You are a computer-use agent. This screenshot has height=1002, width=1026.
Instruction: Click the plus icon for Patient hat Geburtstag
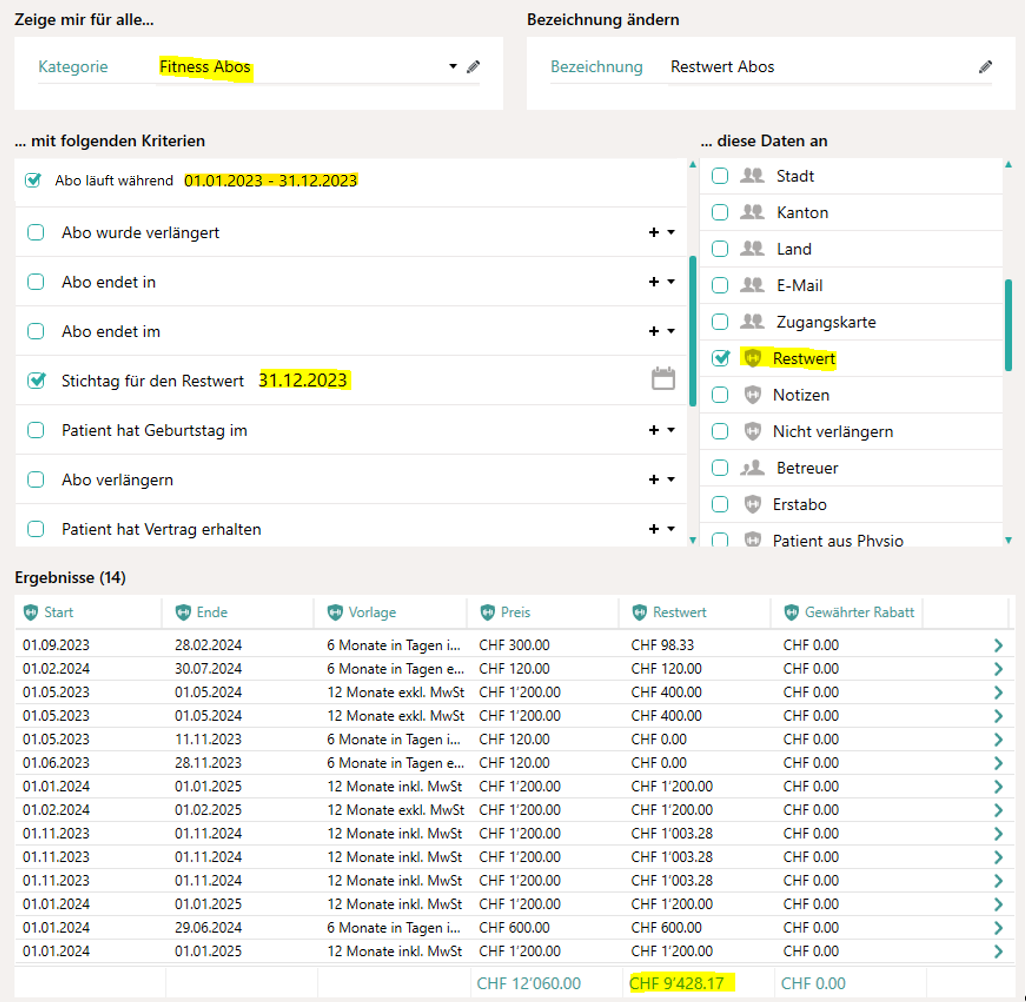pos(654,430)
